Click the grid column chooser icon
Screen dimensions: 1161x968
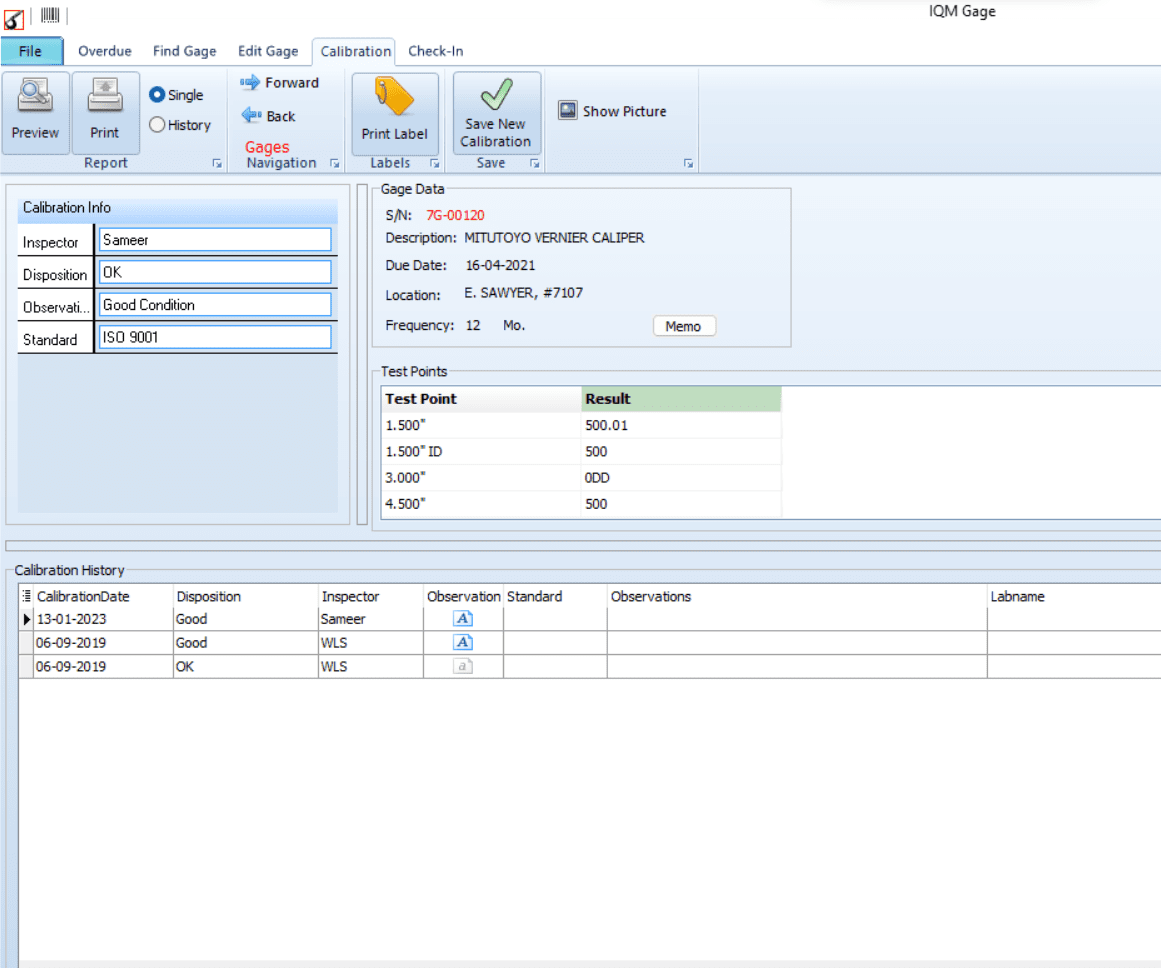pos(27,595)
